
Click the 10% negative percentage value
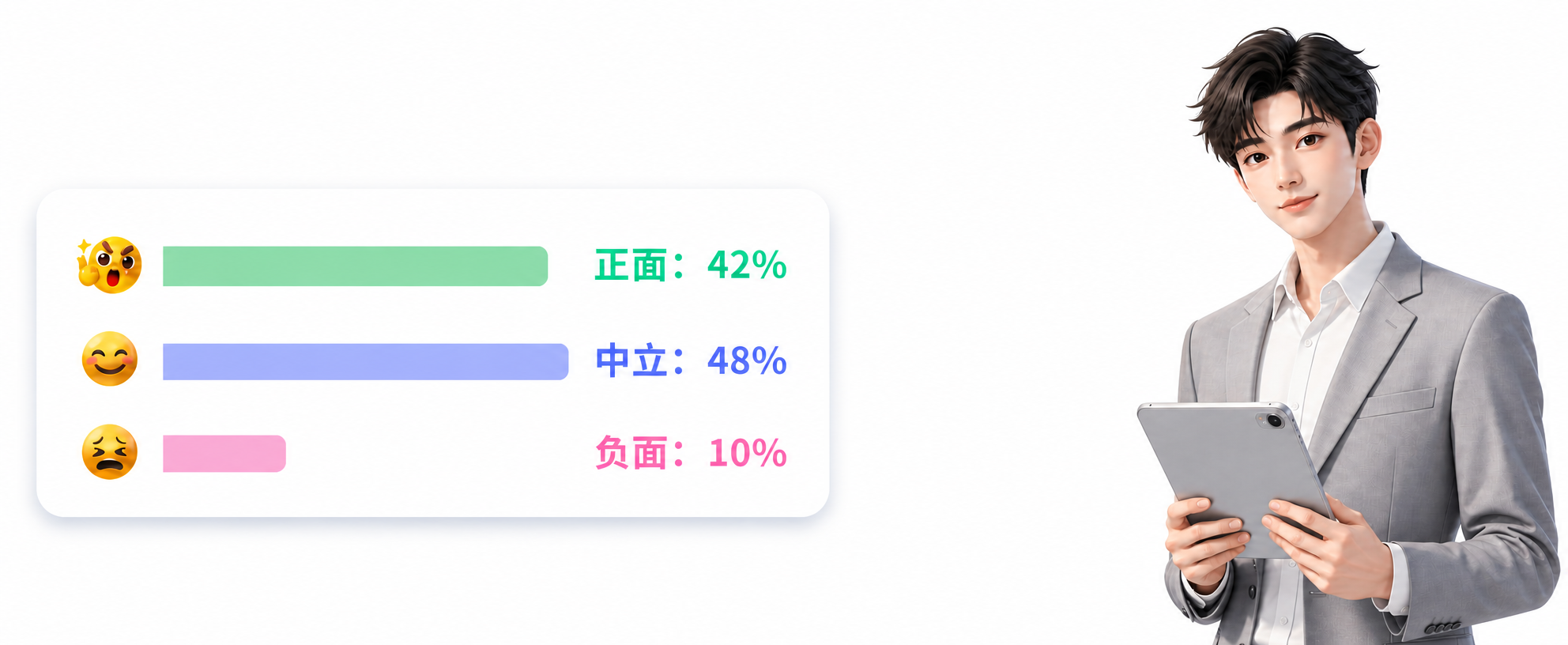coord(747,453)
